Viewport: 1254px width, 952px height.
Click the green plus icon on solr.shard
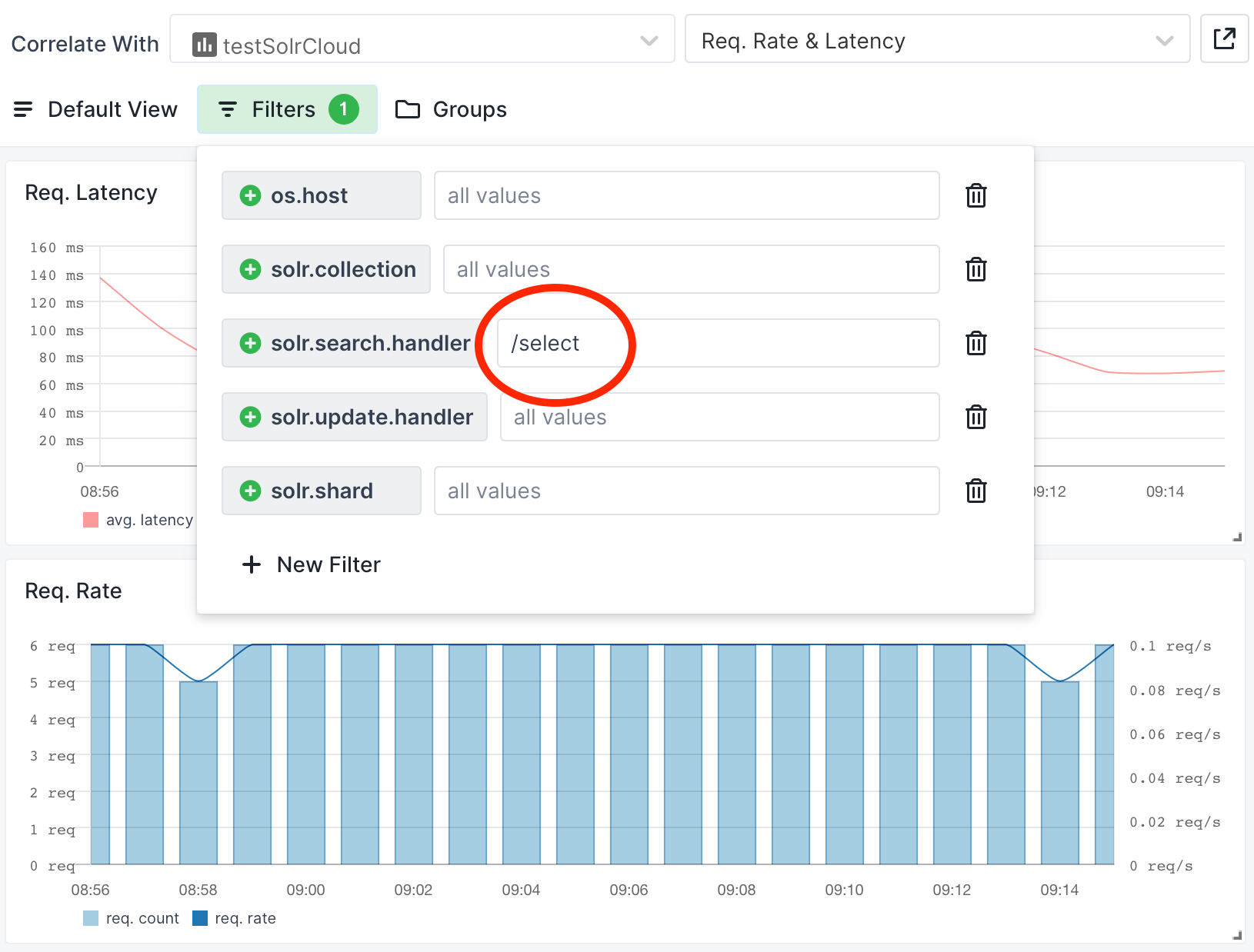coord(250,491)
